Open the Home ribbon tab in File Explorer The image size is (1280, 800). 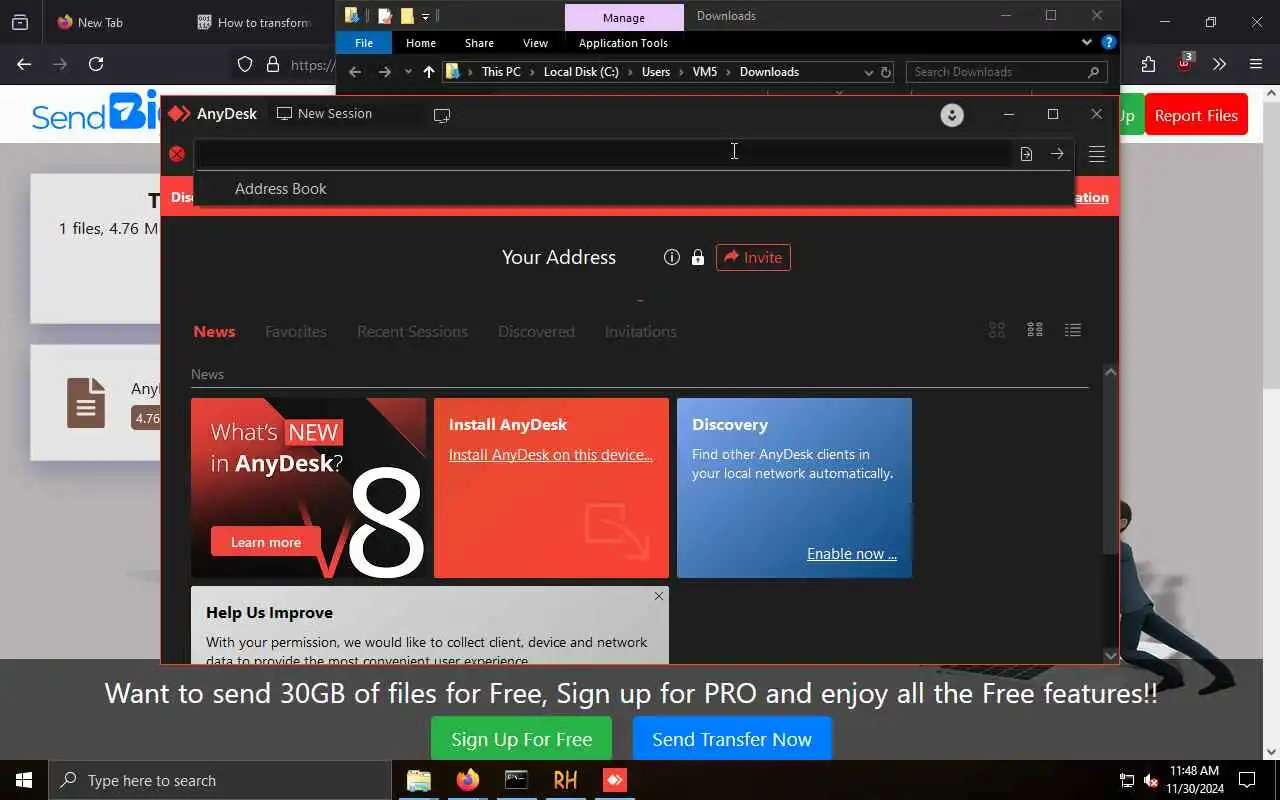421,43
